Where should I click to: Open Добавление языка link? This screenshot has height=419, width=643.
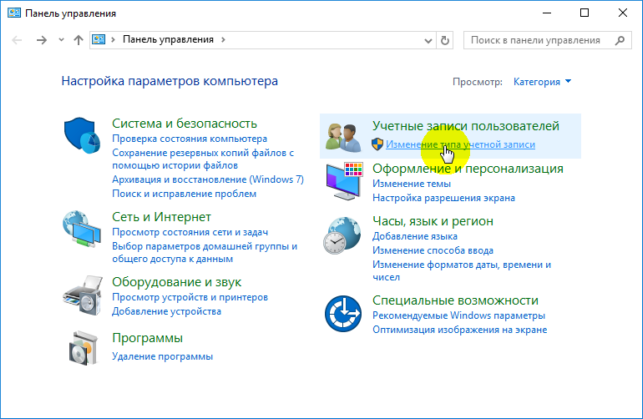click(415, 236)
